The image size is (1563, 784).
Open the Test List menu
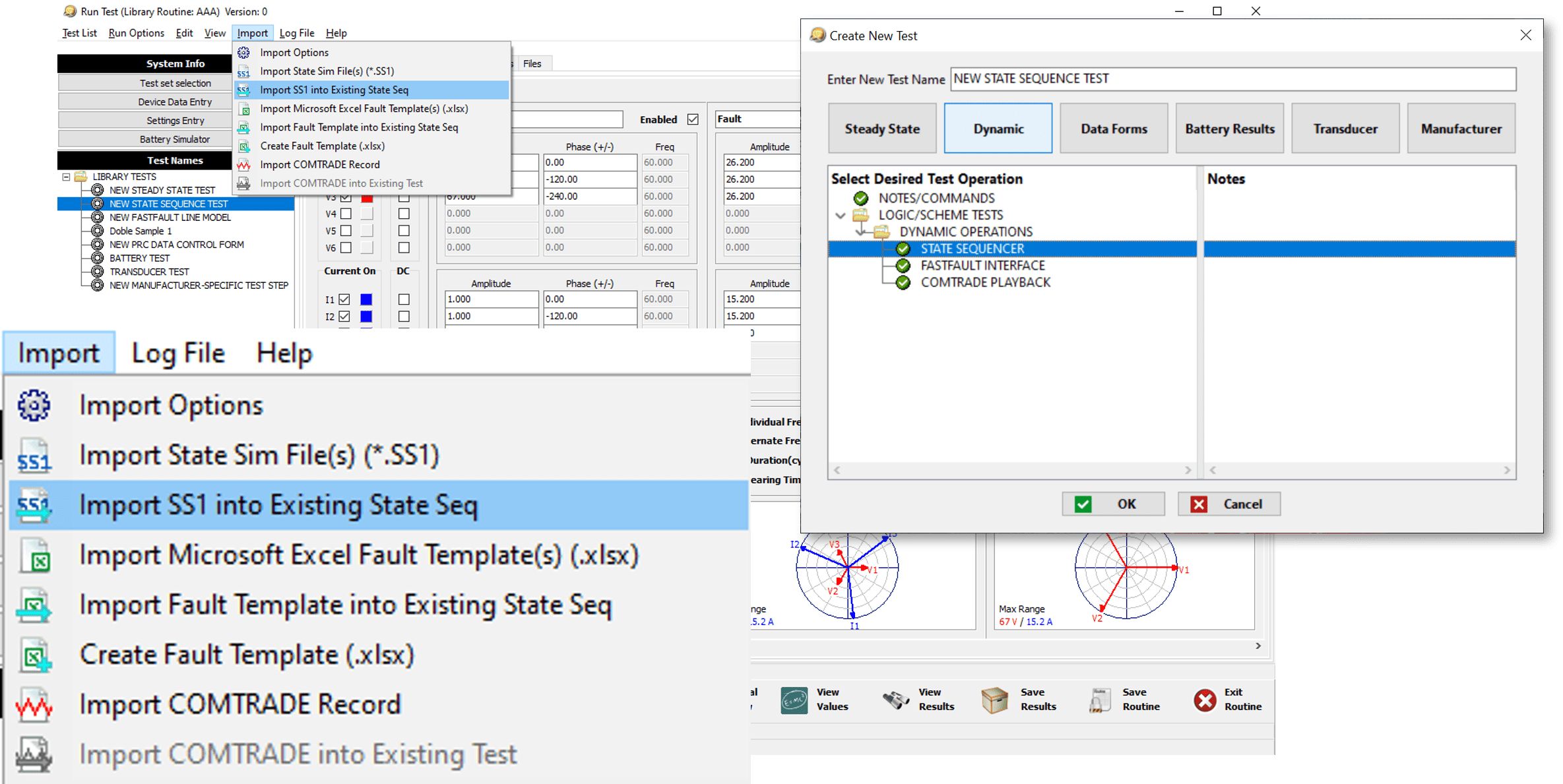(79, 33)
